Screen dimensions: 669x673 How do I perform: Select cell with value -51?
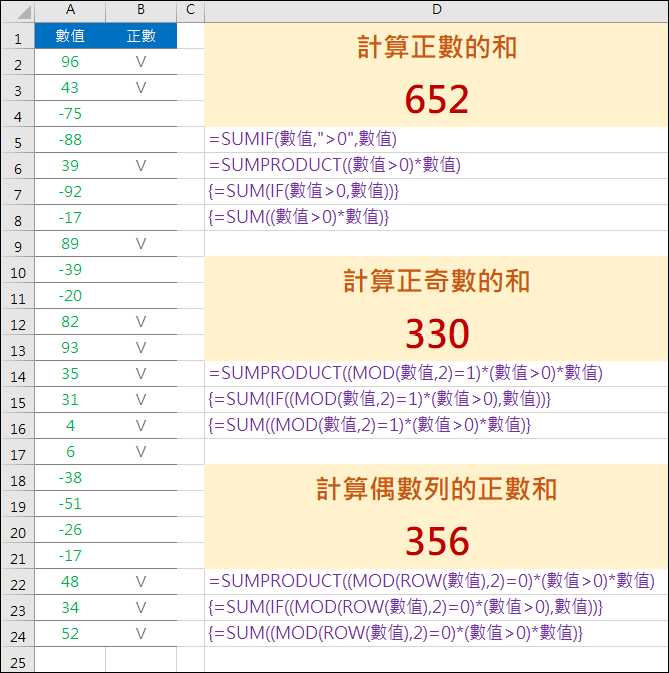[70, 504]
